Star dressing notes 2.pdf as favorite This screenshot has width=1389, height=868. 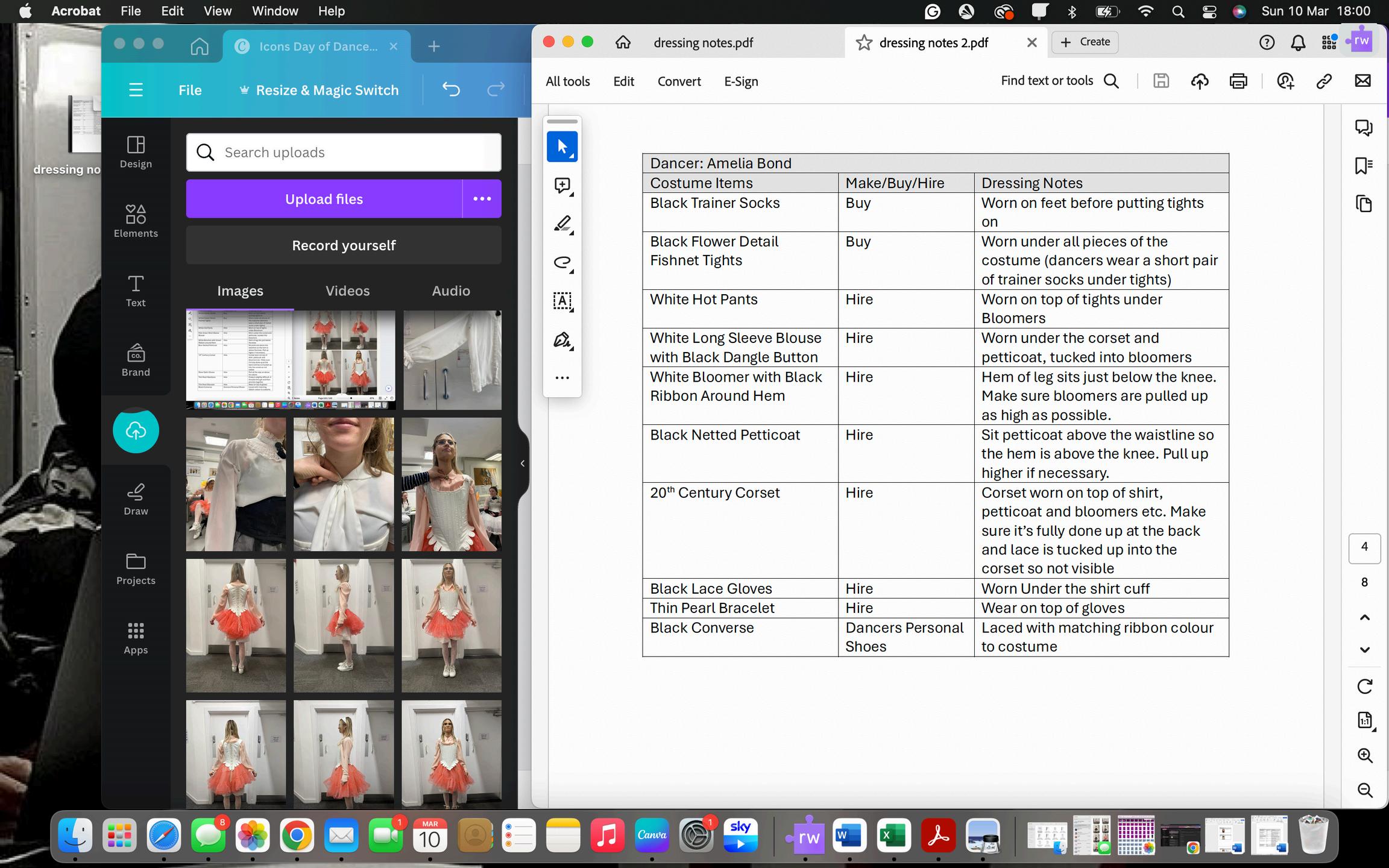(x=864, y=42)
